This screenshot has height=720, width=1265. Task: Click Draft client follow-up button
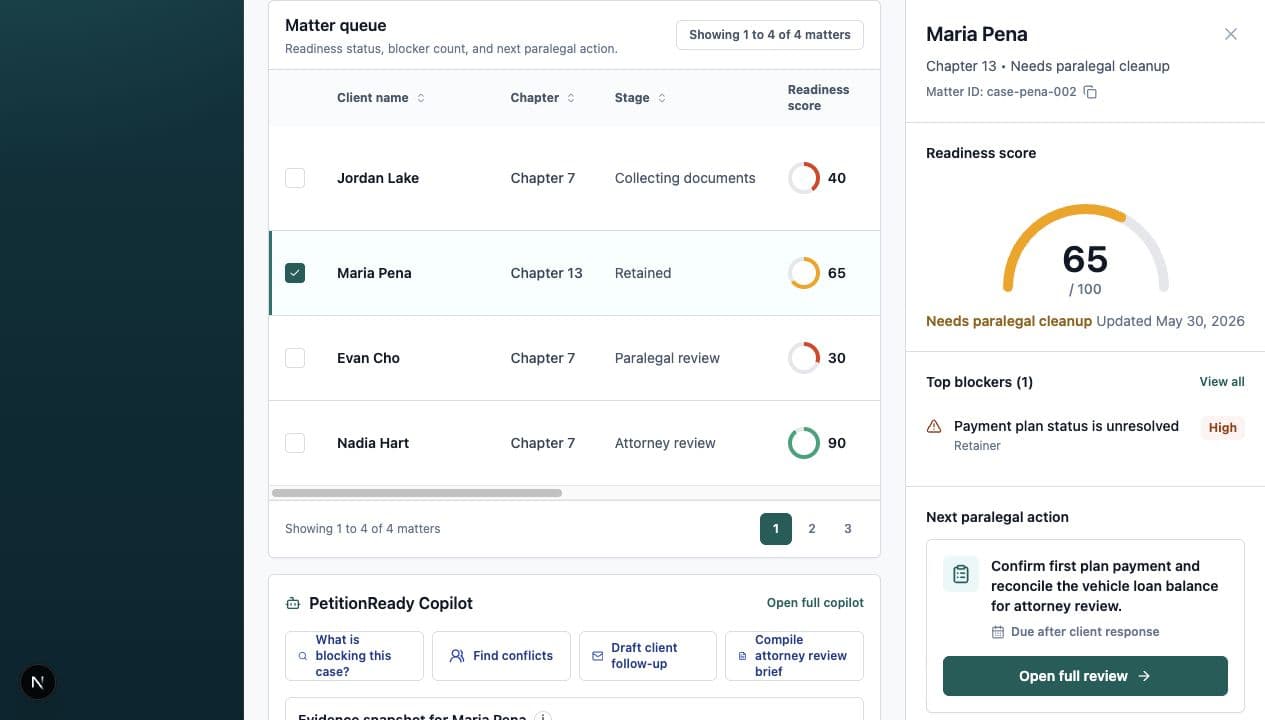tap(648, 656)
